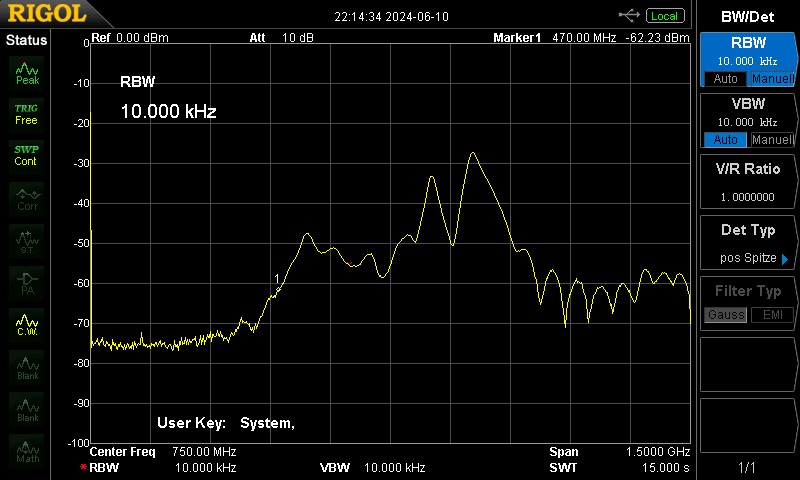Click the bottom RBW 10.000 kHz value
The width and height of the screenshot is (800, 480).
206,468
